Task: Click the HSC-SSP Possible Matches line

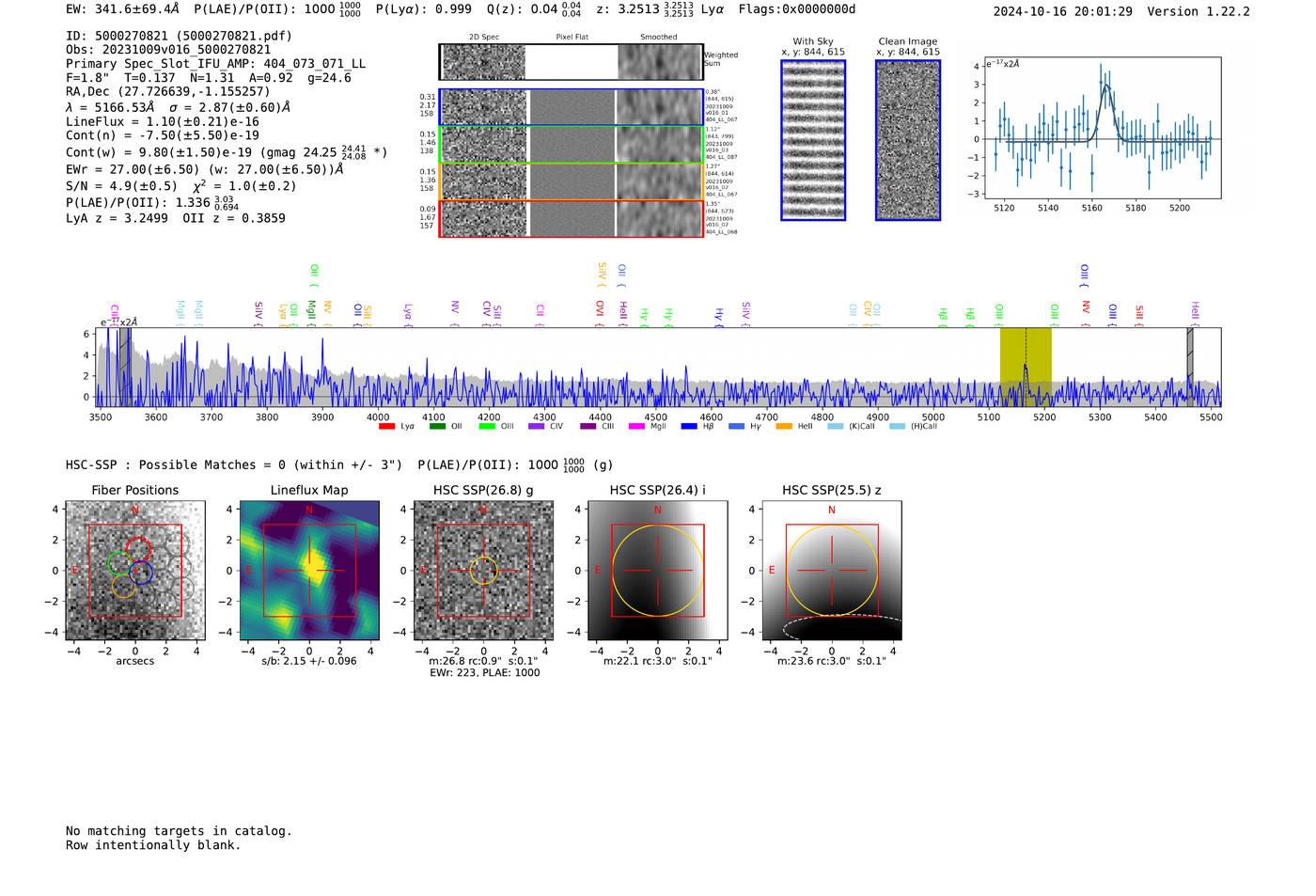Action: [x=338, y=464]
